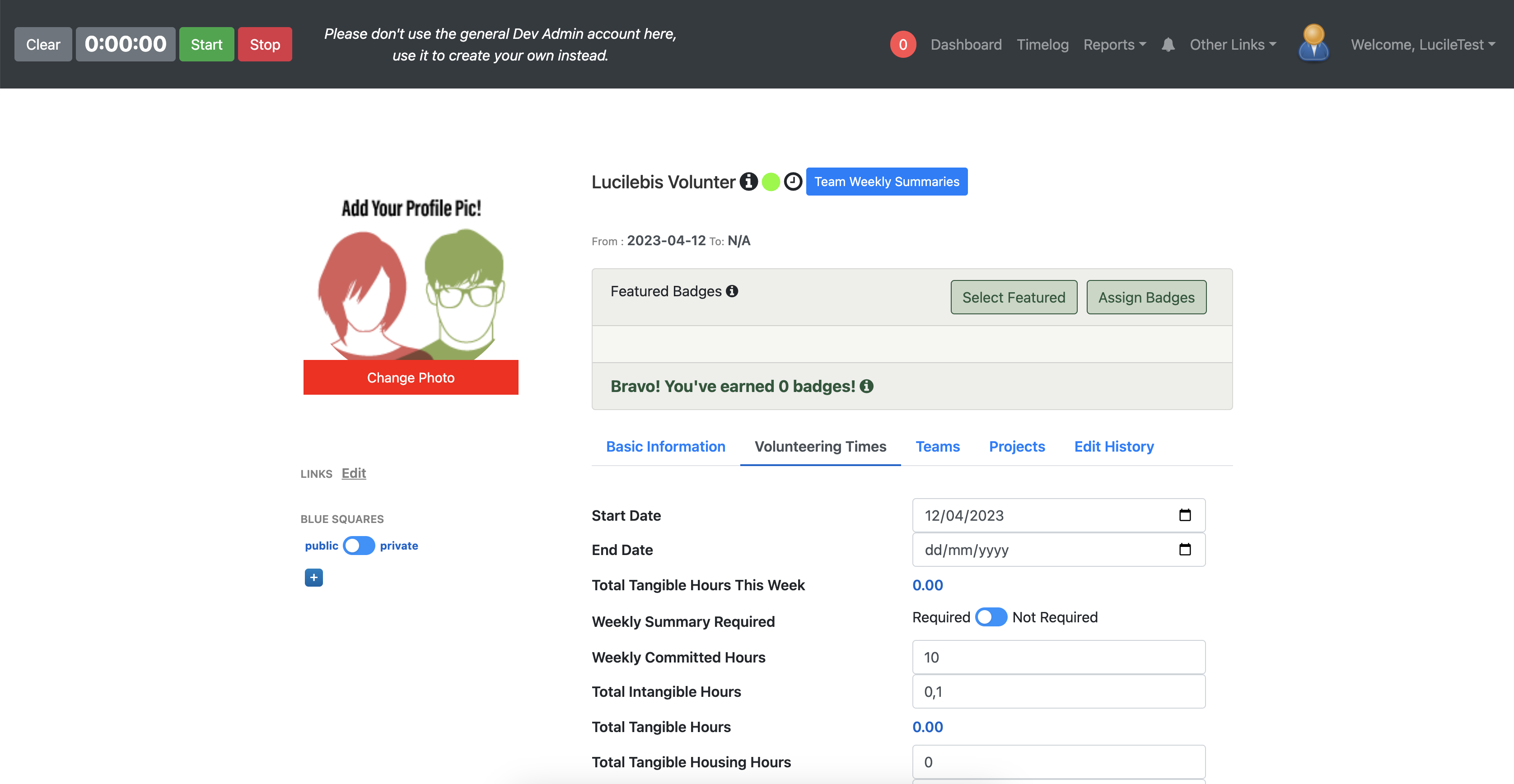Viewport: 1514px width, 784px height.
Task: Click the info icon beside Lucilebis Volunter
Action: [x=748, y=182]
